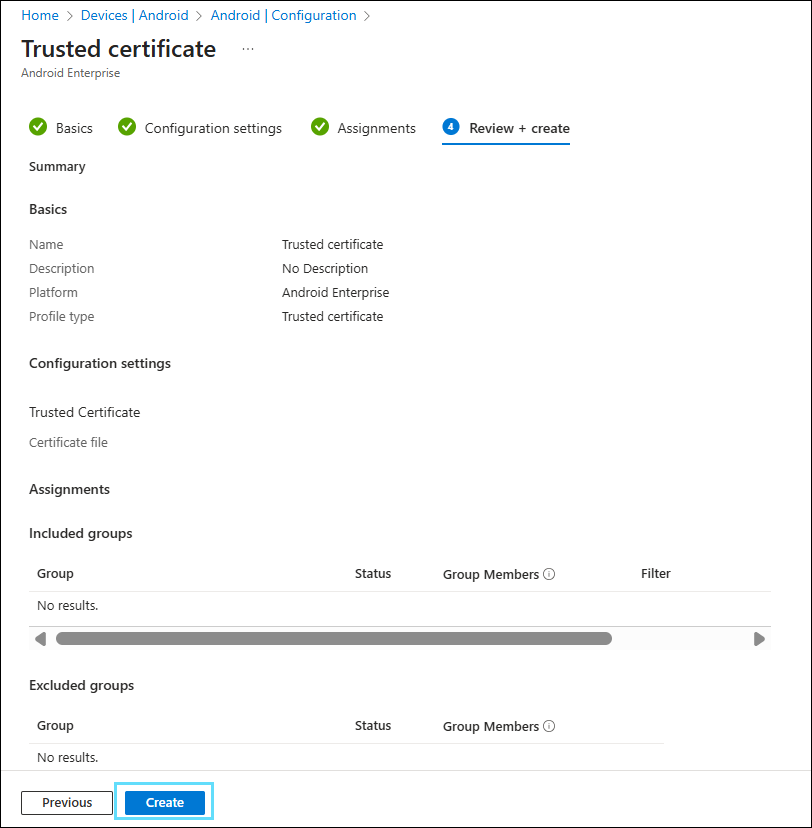Click the Assignments step green checkmark icon
This screenshot has width=812, height=828.
tap(320, 127)
